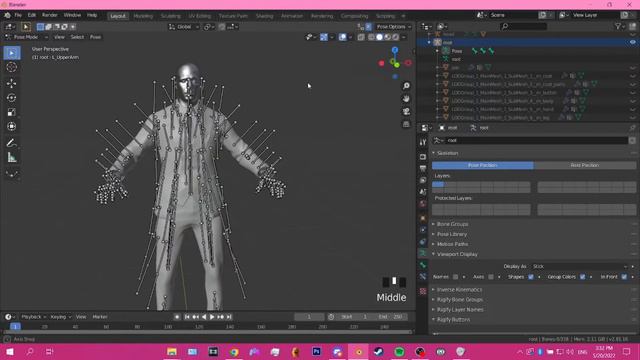This screenshot has height=360, width=640.
Task: Expand the Motion Paths panel
Action: click(452, 244)
